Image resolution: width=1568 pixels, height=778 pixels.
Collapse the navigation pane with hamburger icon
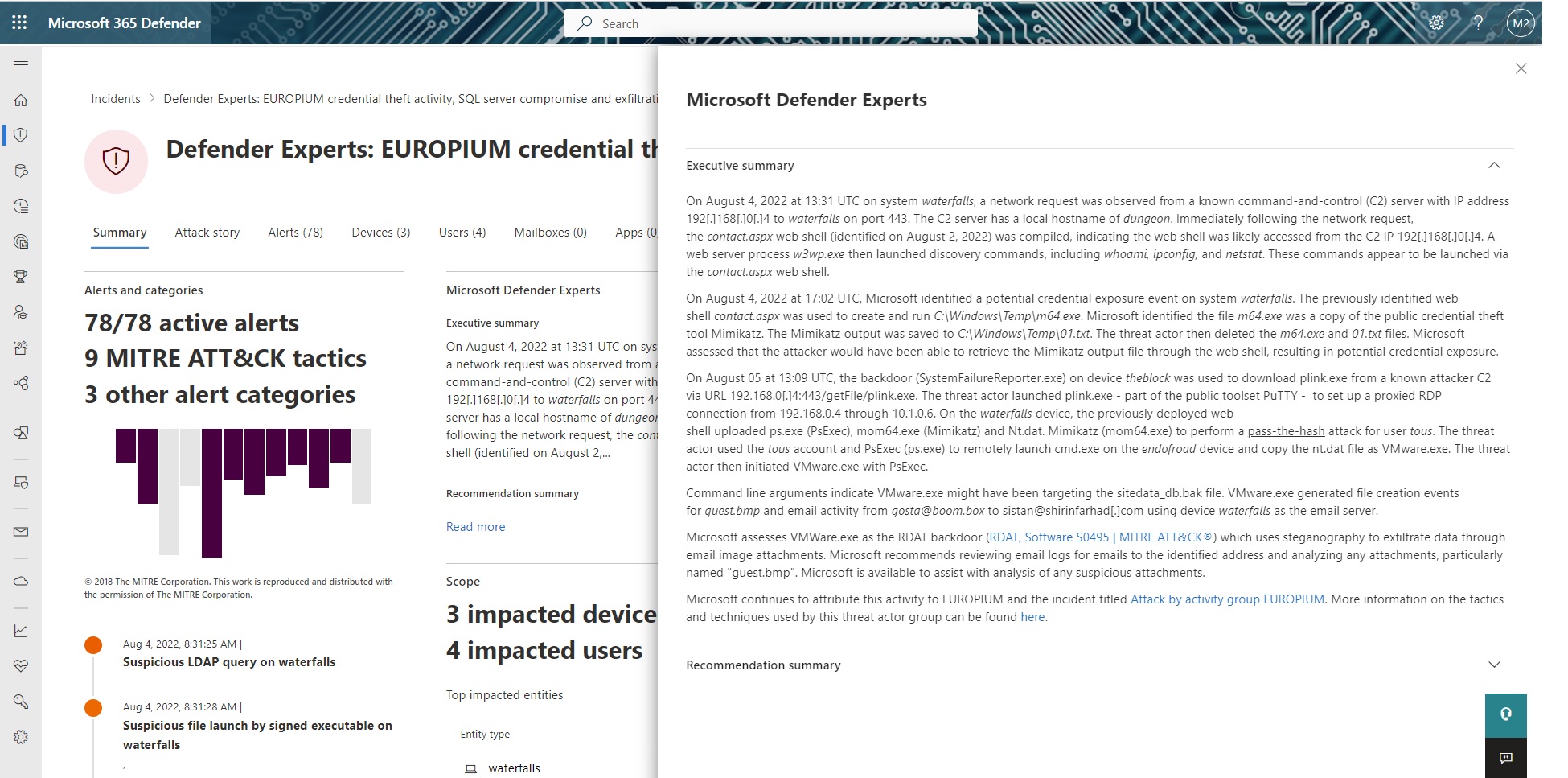(22, 64)
